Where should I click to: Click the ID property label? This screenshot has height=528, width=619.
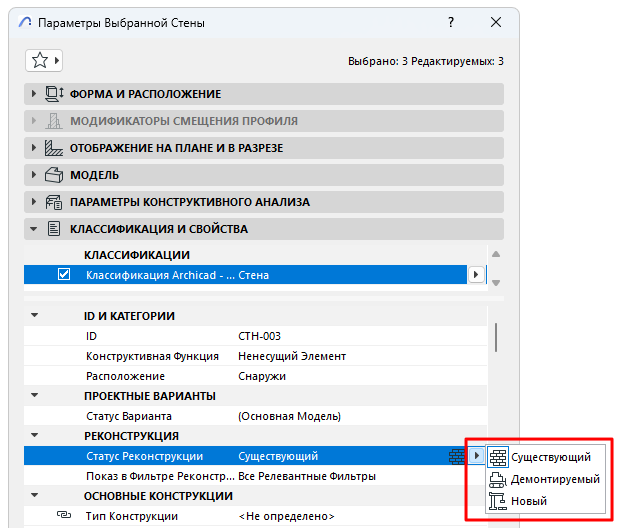[91, 336]
